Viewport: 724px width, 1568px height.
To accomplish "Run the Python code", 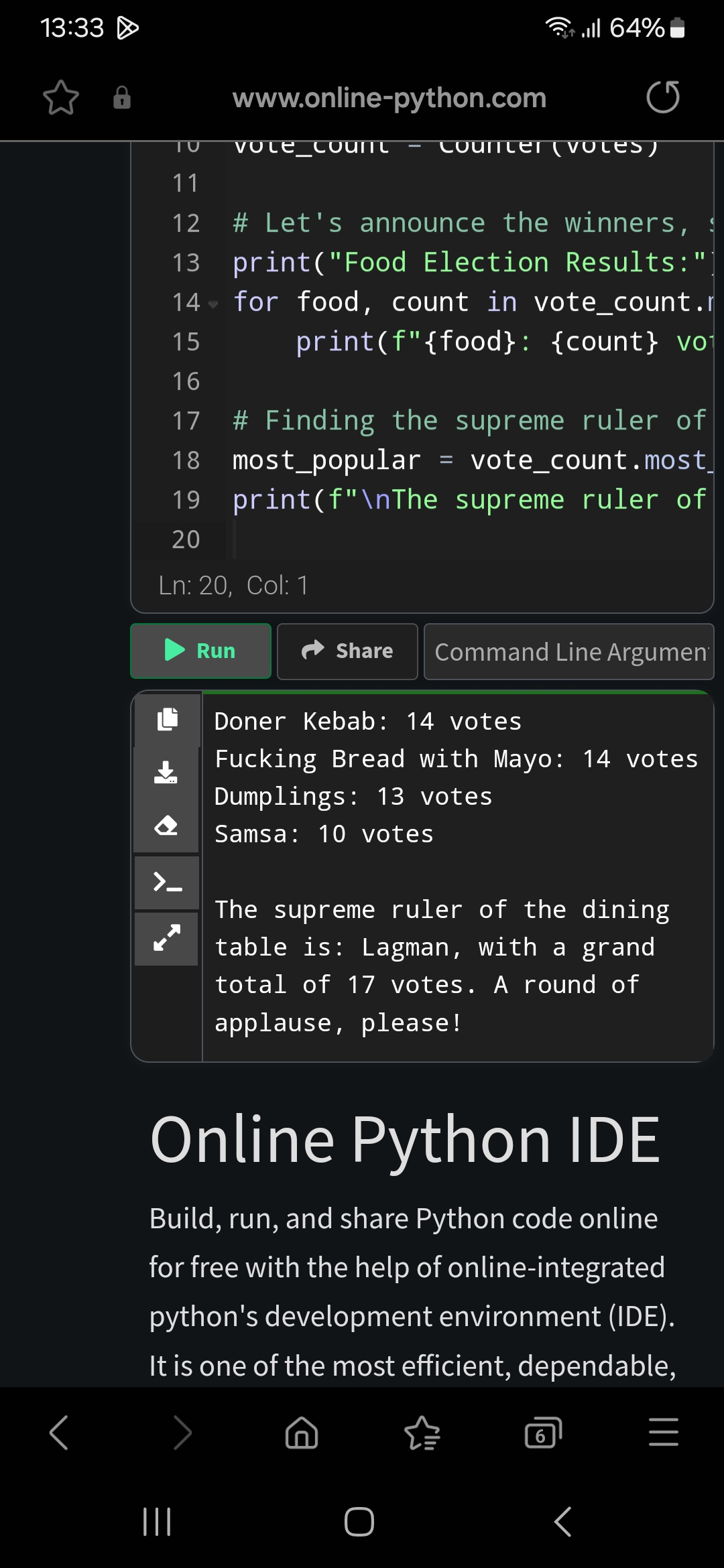I will pyautogui.click(x=201, y=651).
